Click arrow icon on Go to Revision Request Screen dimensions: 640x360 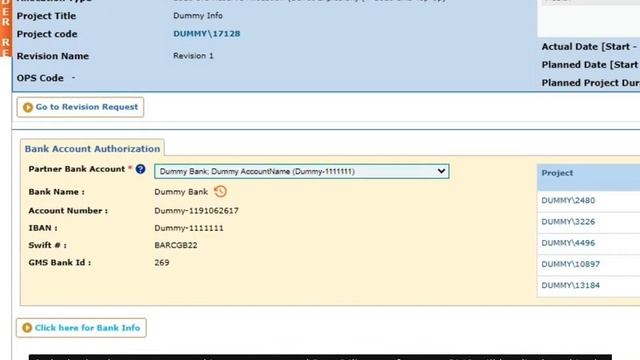pyautogui.click(x=28, y=107)
